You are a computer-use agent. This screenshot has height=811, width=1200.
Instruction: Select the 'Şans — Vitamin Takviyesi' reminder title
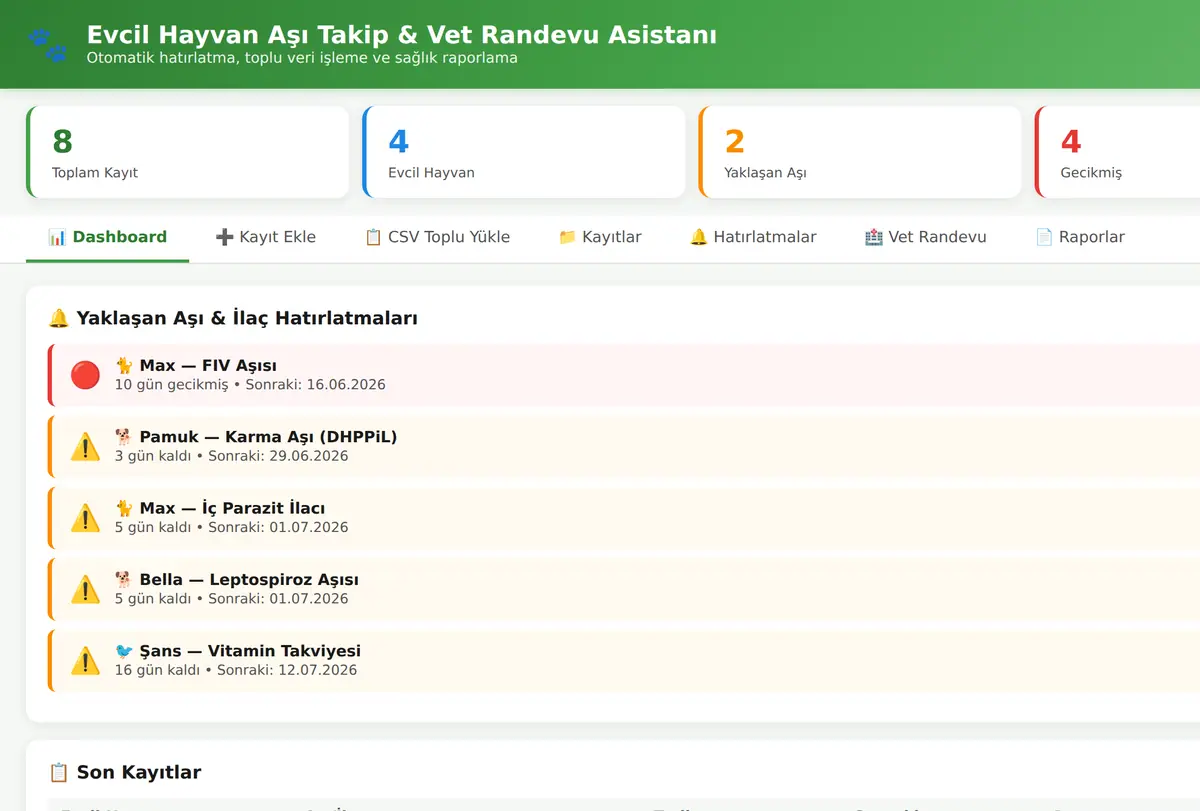click(238, 650)
